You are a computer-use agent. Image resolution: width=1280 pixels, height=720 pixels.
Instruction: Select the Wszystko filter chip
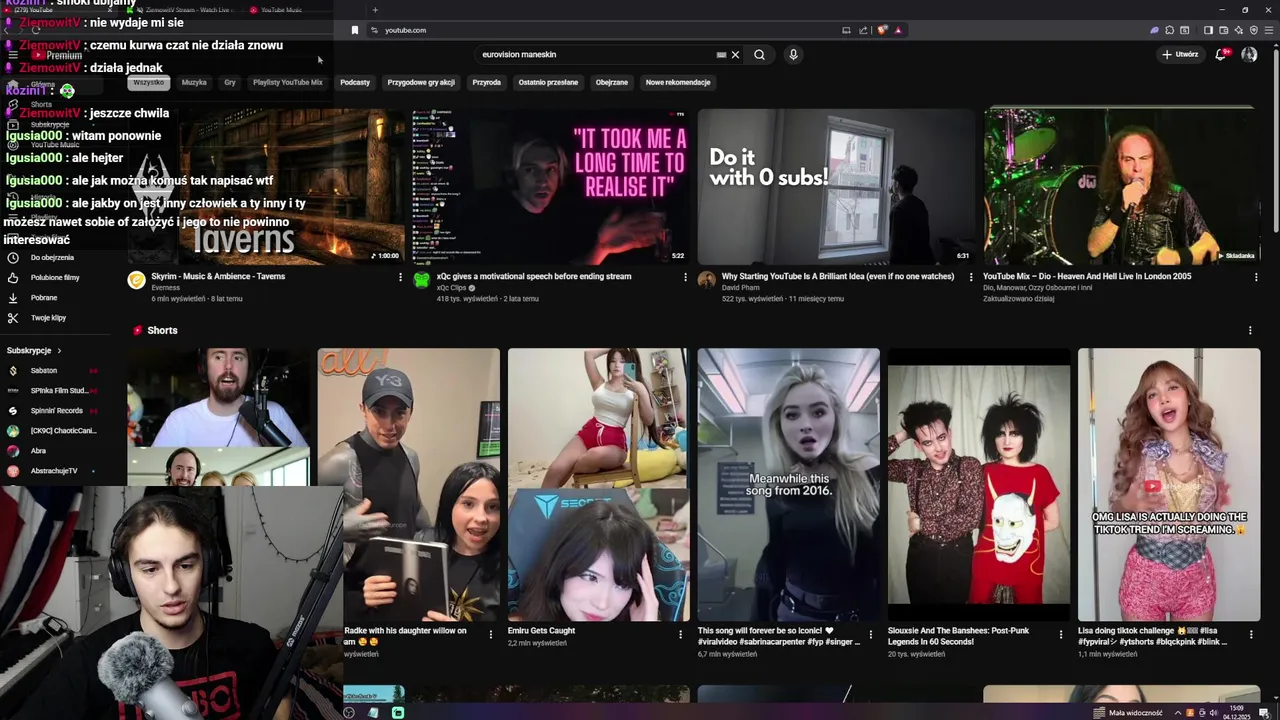[148, 83]
